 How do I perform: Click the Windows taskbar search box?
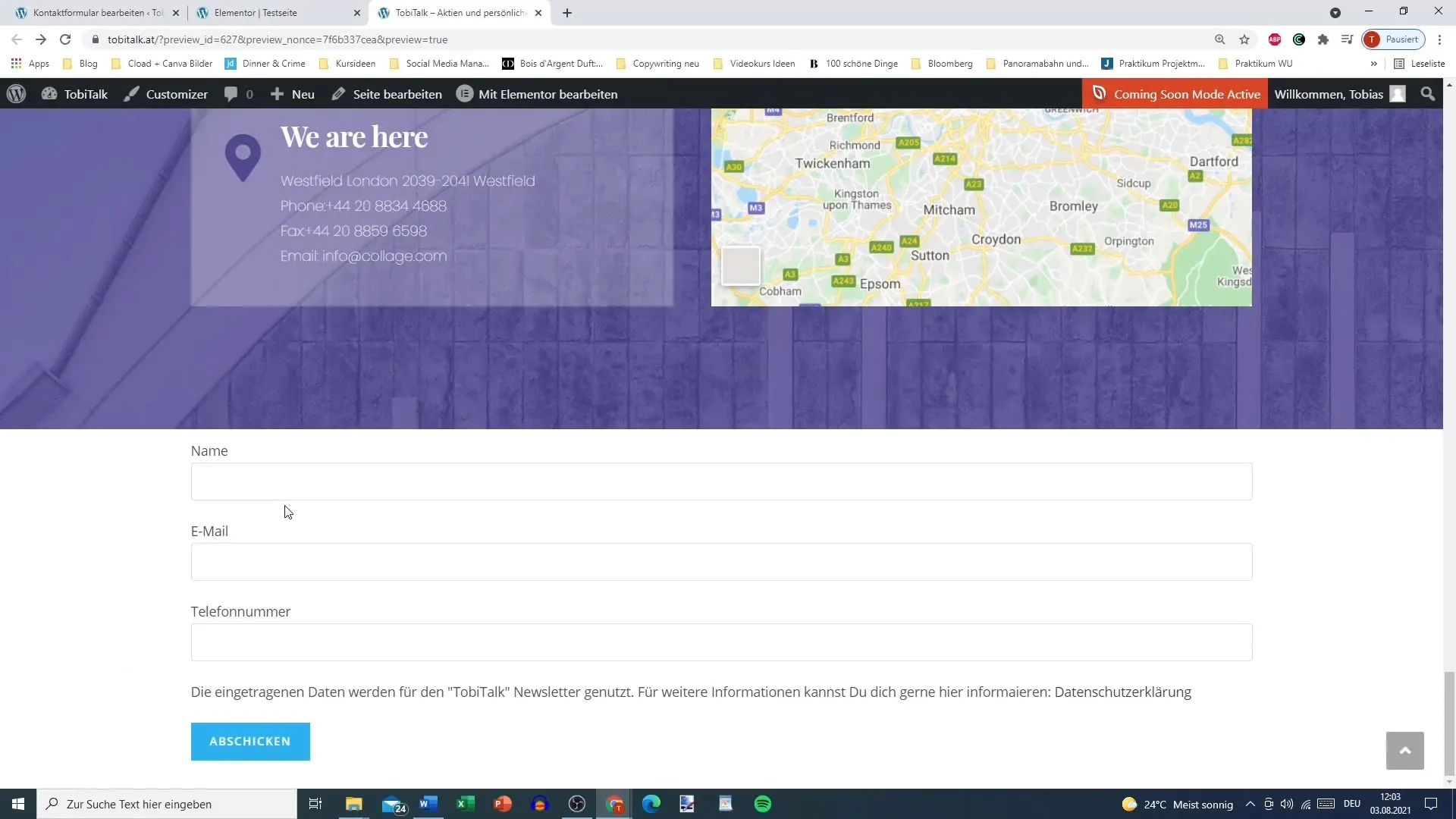(167, 804)
